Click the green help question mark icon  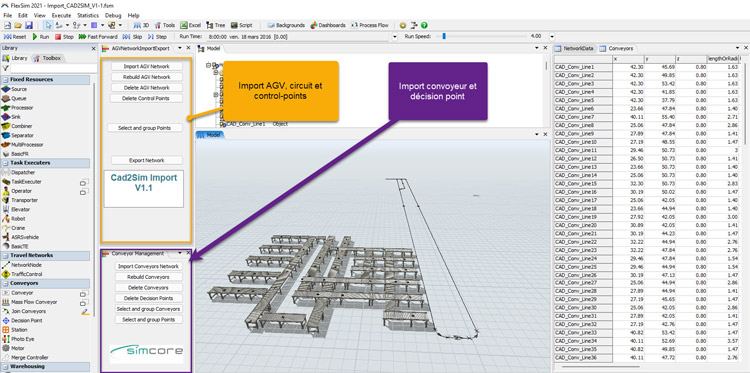pyautogui.click(x=424, y=25)
